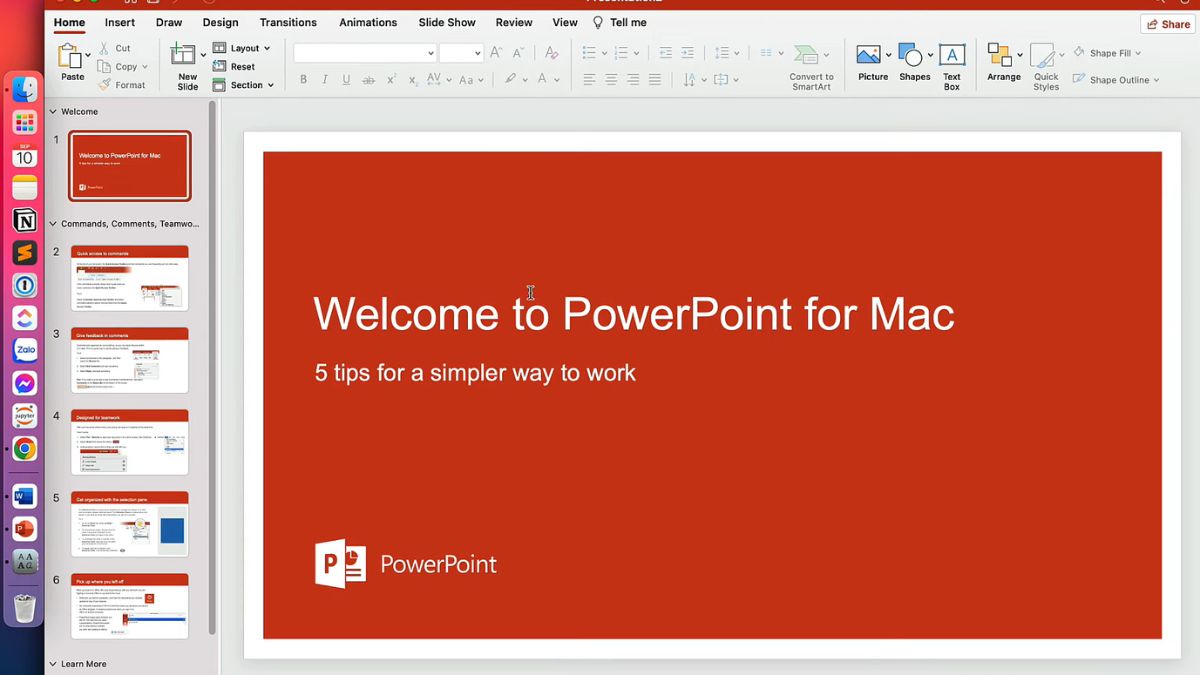Image resolution: width=1200 pixels, height=675 pixels.
Task: Select slide 5 thumbnail about selection pane
Action: point(130,525)
